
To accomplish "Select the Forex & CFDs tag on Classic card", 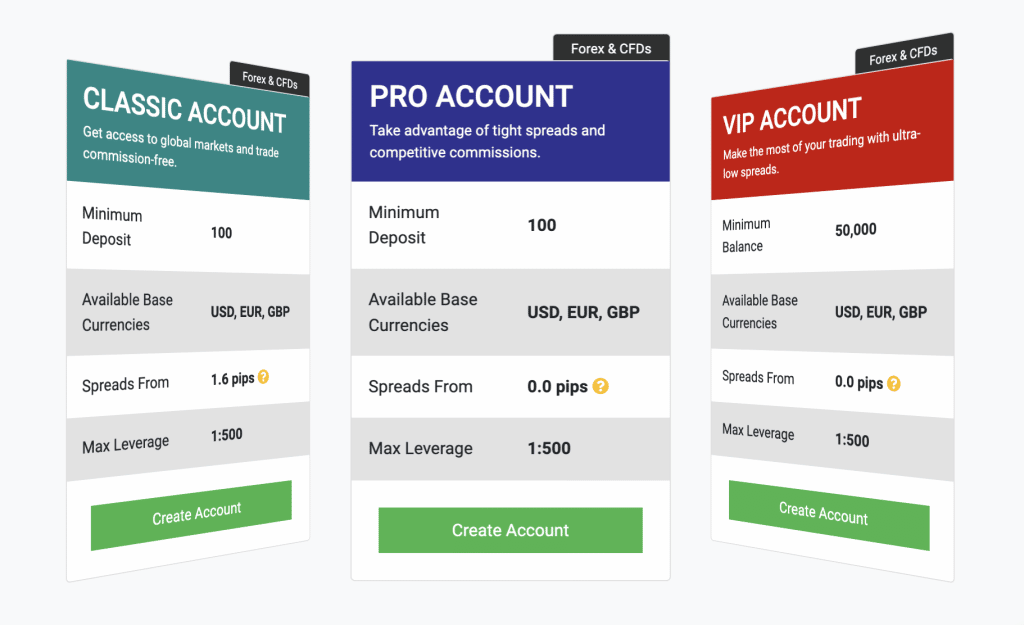I will coord(270,79).
